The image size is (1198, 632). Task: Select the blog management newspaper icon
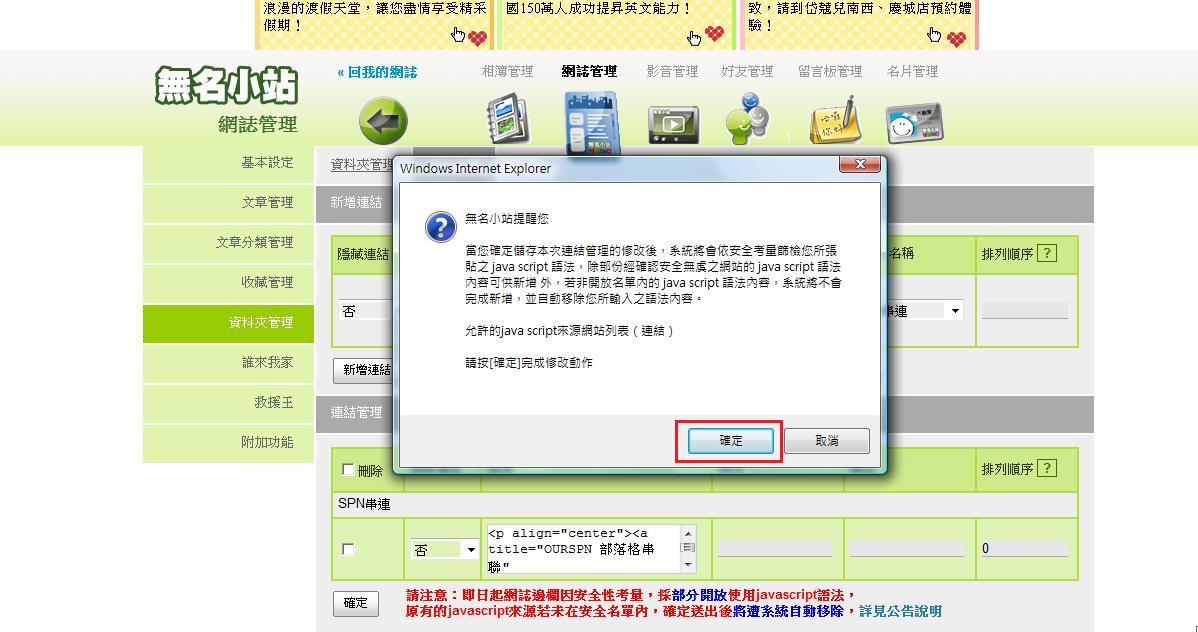pyautogui.click(x=591, y=122)
